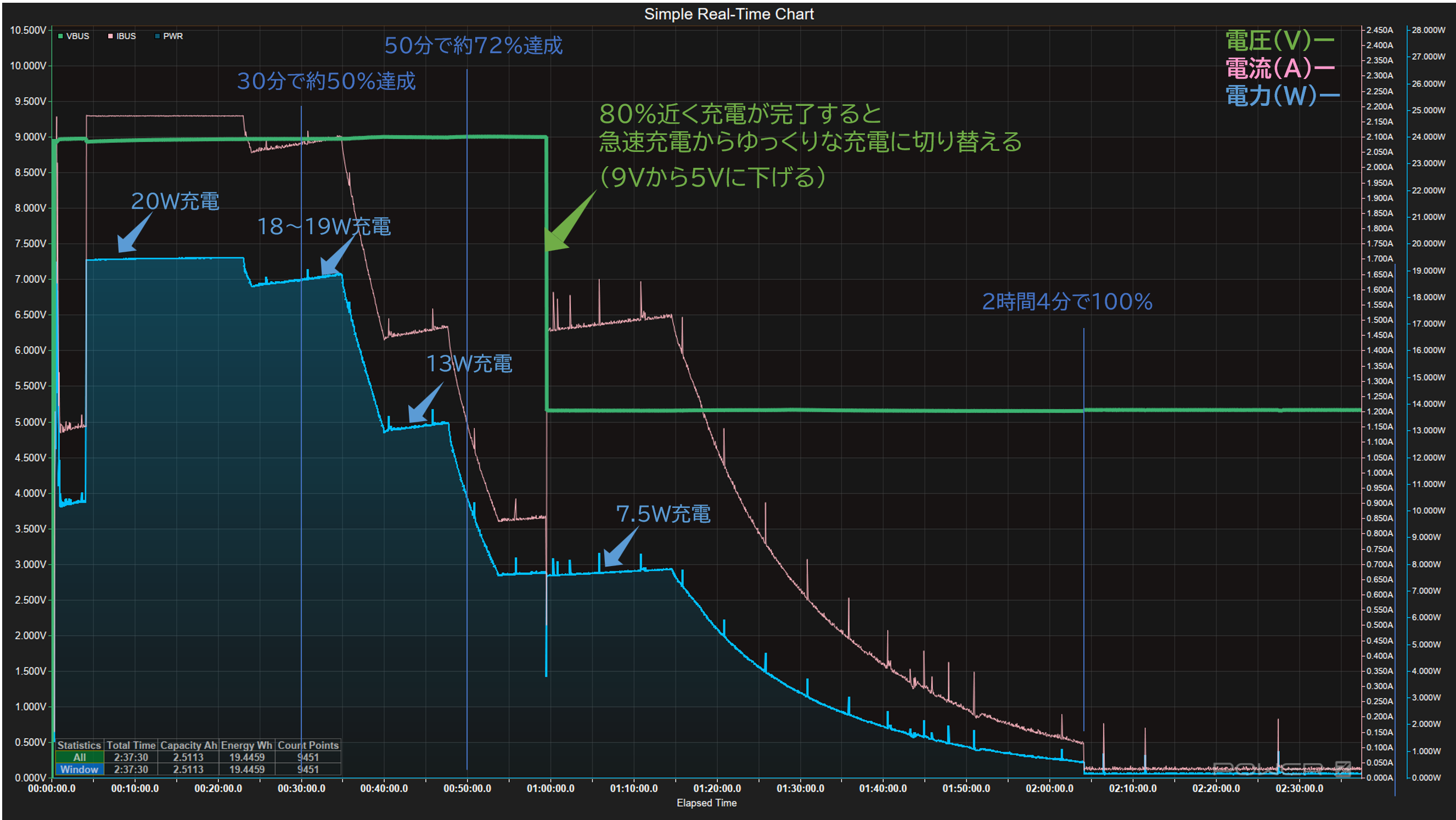Toggle the PWR series in legend
This screenshot has height=820, width=1456.
coord(172,36)
